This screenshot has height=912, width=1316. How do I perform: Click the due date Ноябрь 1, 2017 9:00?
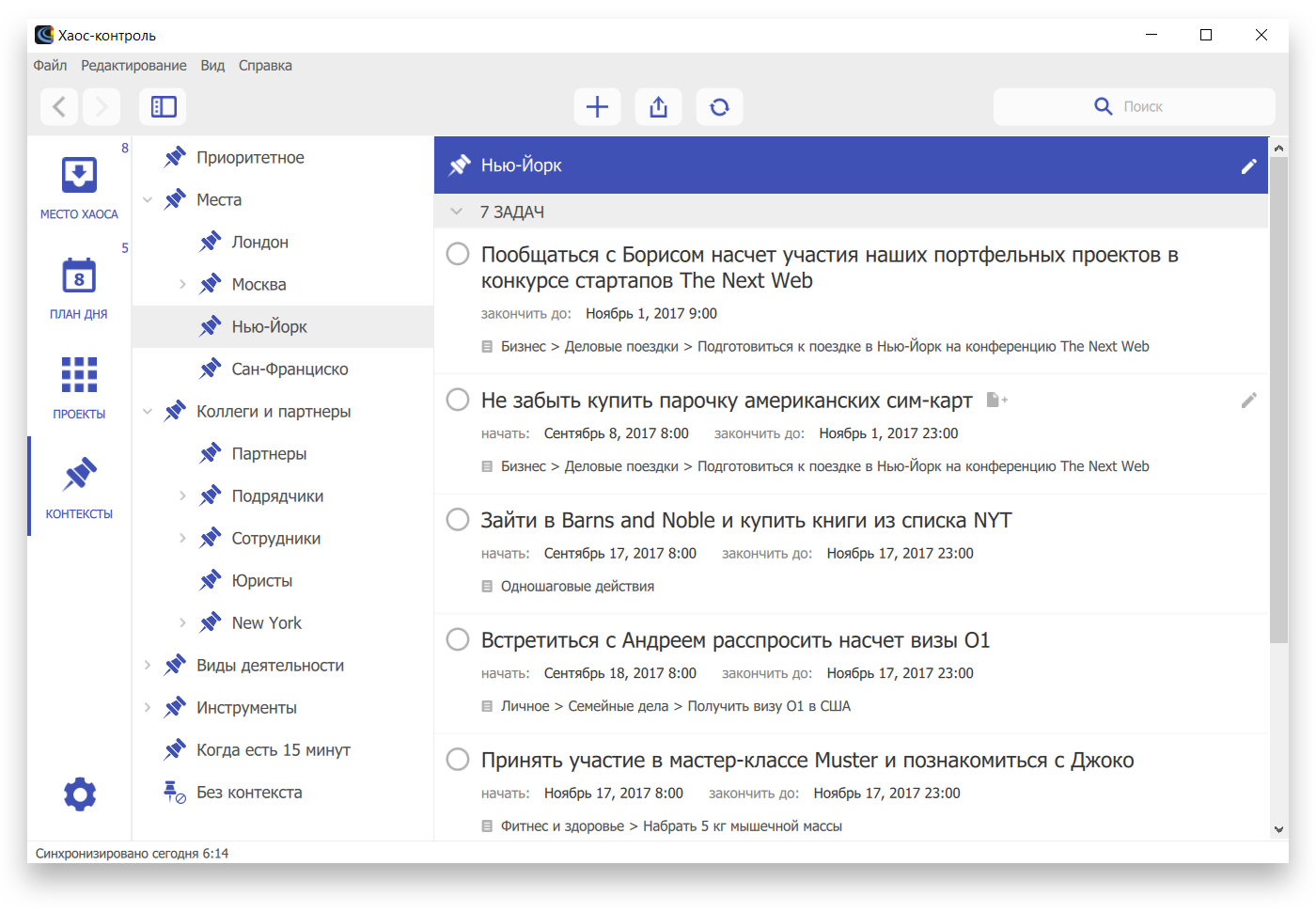click(x=651, y=314)
